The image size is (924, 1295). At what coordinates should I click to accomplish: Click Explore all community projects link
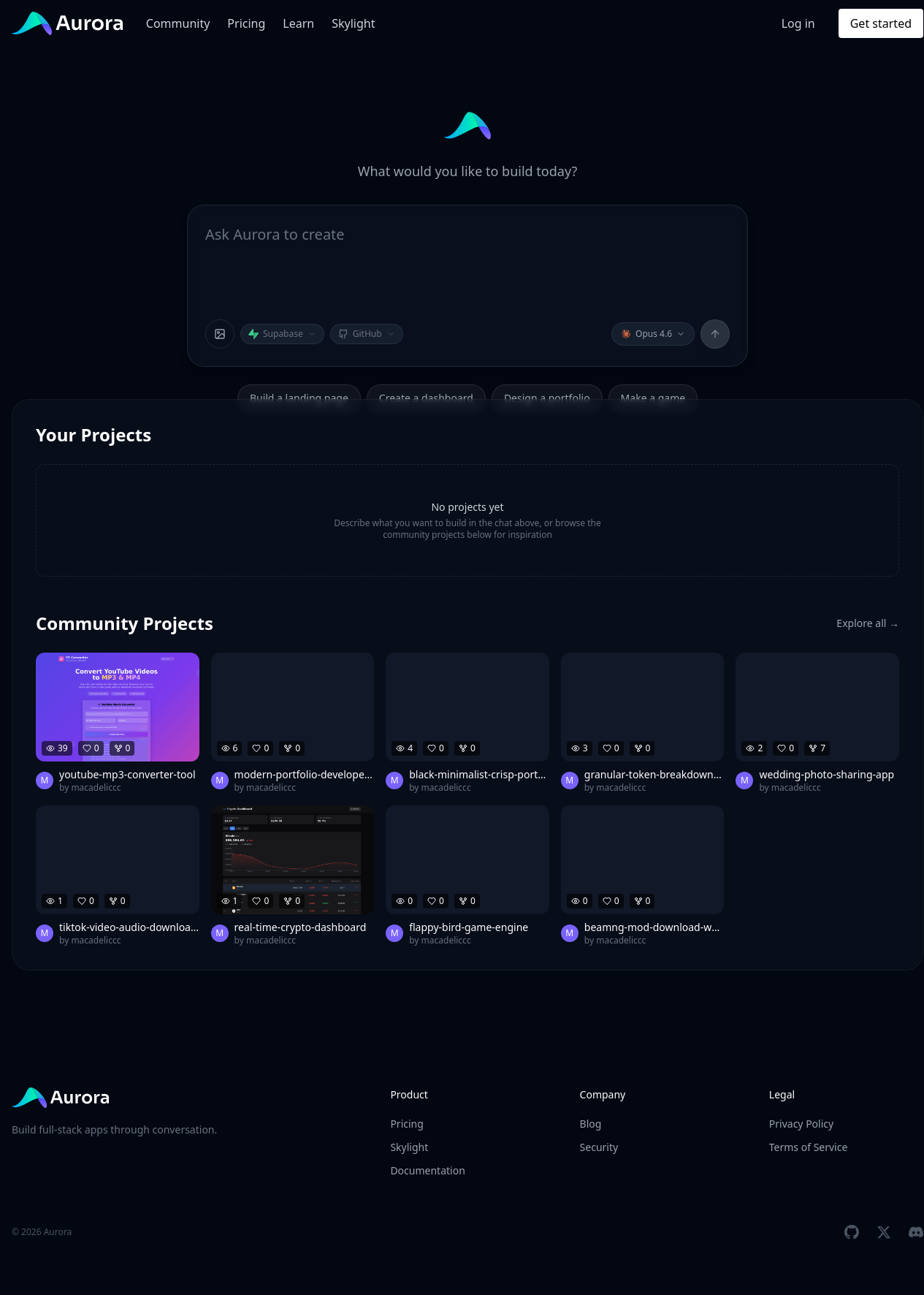(x=867, y=623)
